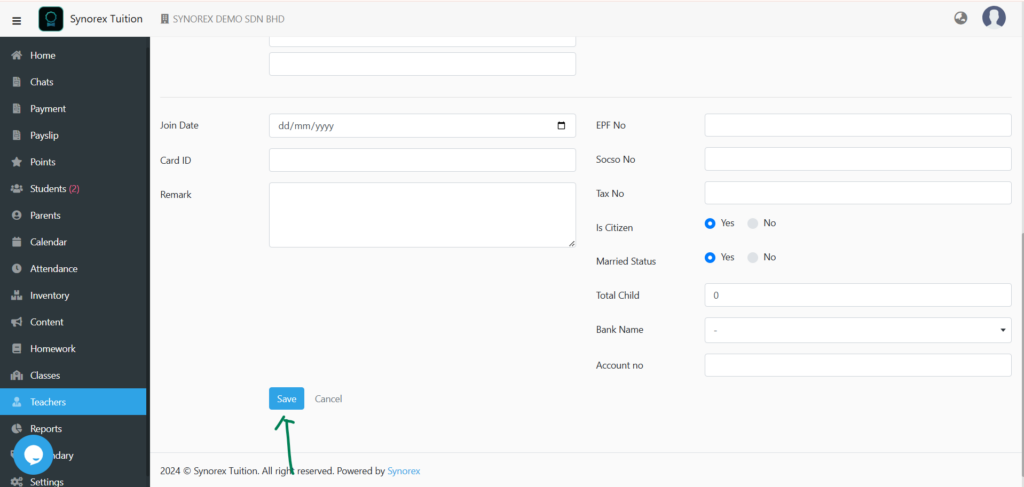Viewport: 1024px width, 487px height.
Task: Open the Reports menu item
Action: (46, 429)
